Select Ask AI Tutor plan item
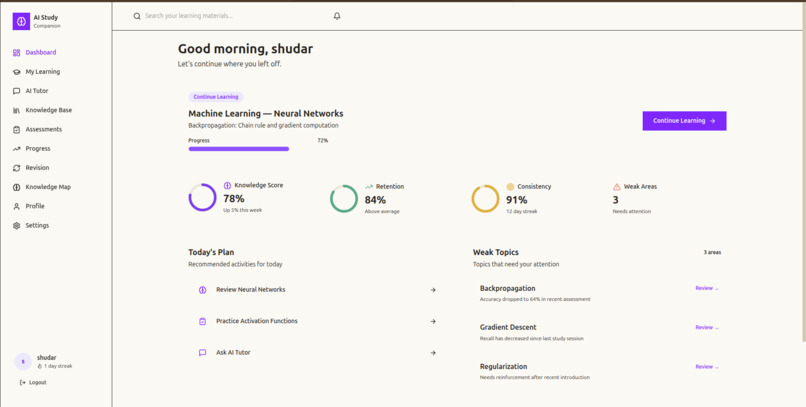The width and height of the screenshot is (806, 407). (317, 353)
